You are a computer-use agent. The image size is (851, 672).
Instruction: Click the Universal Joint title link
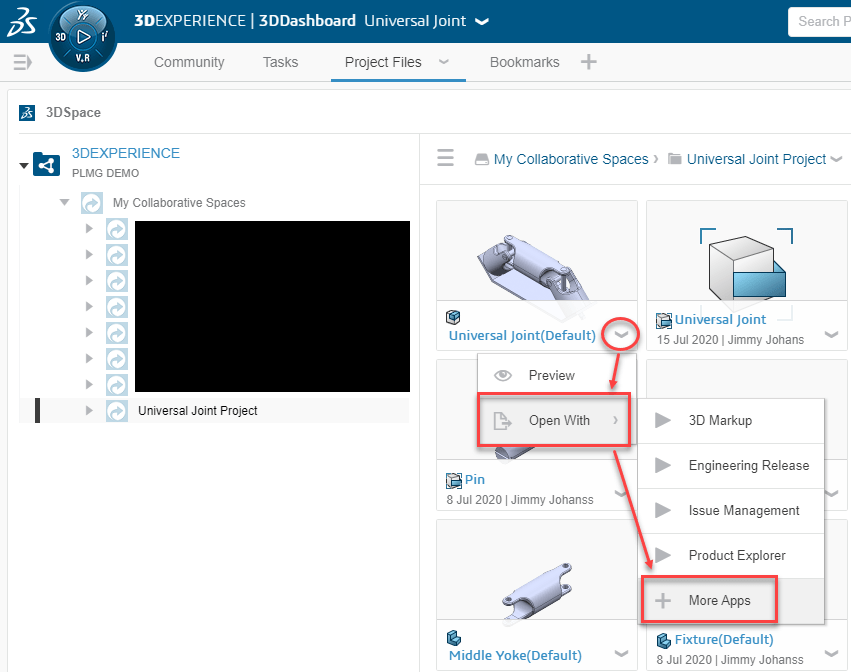click(720, 320)
